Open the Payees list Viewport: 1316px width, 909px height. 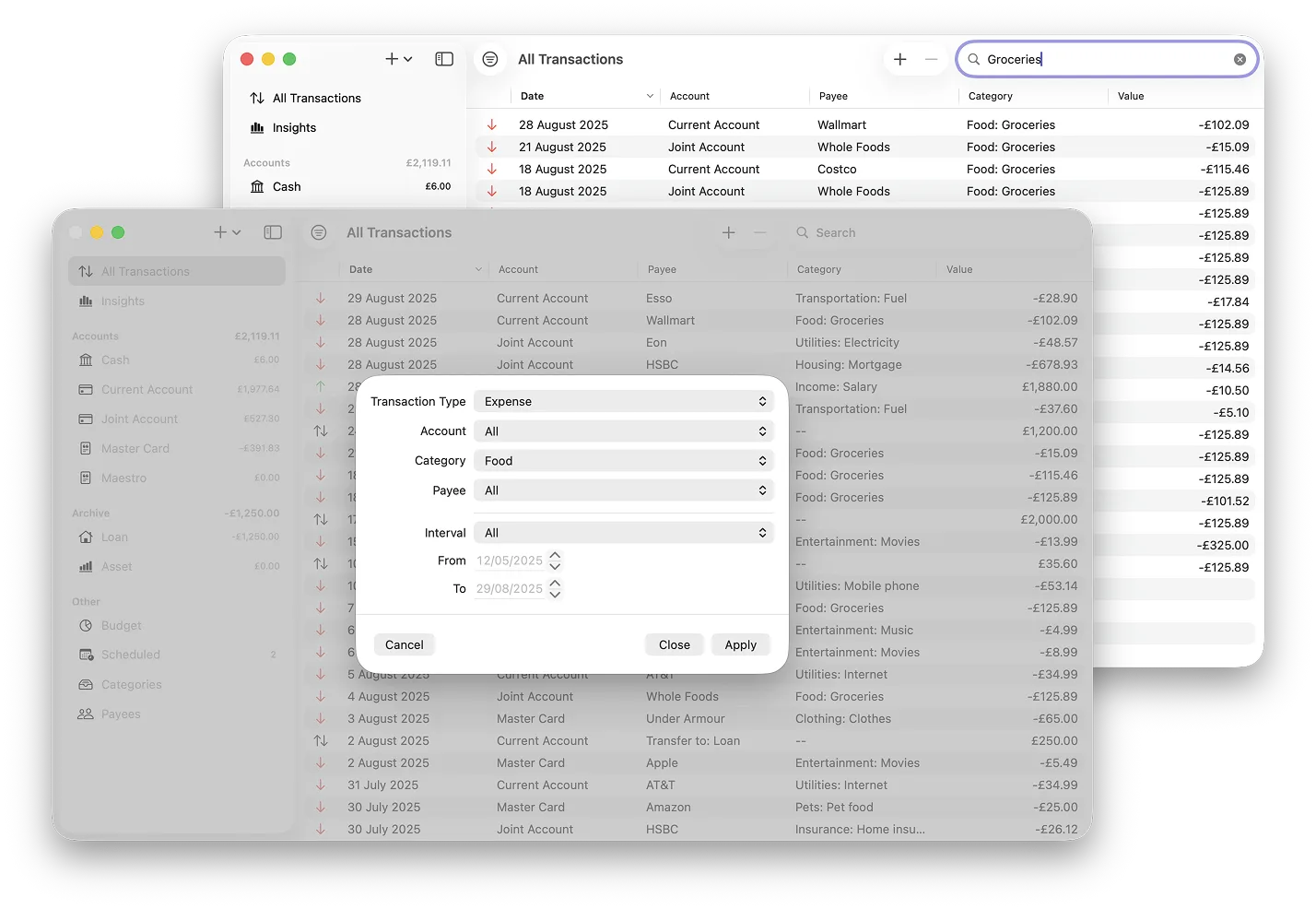click(120, 714)
